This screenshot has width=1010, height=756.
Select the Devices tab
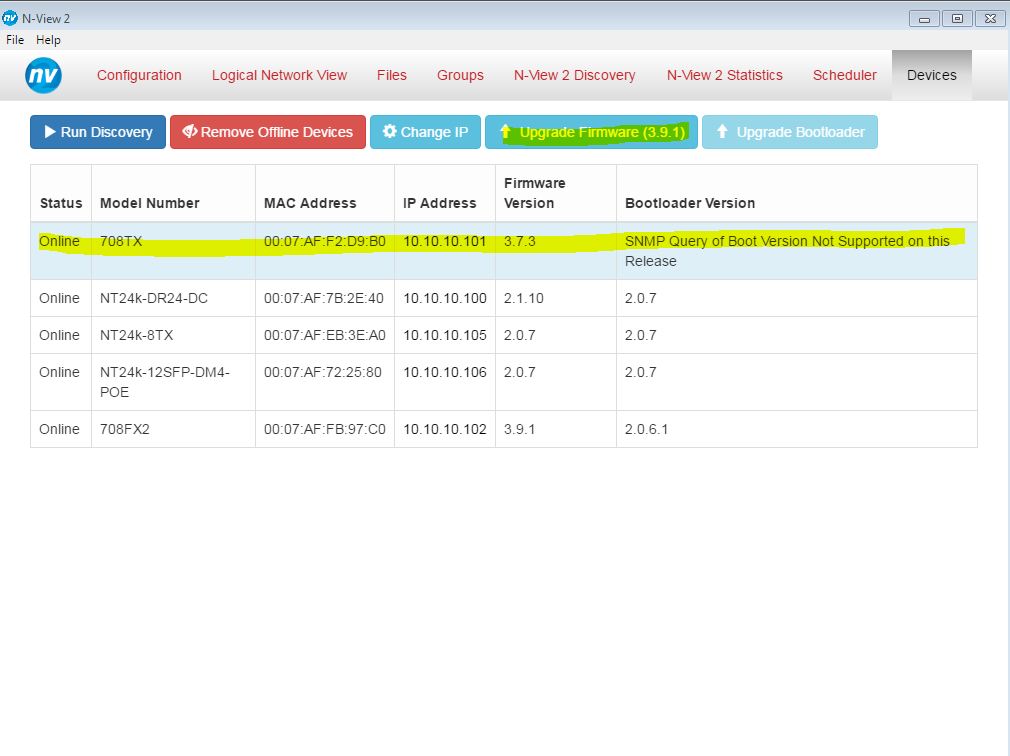931,75
